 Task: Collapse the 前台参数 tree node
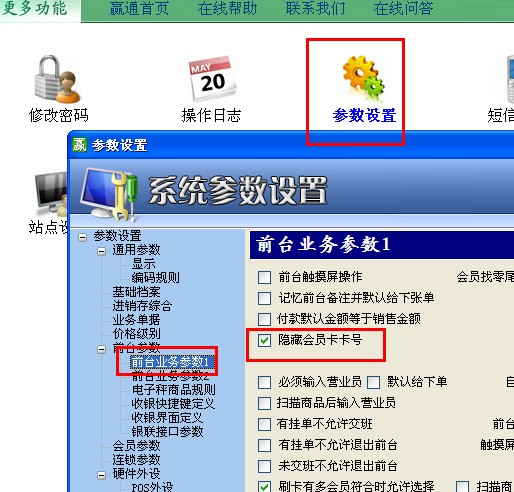point(101,349)
